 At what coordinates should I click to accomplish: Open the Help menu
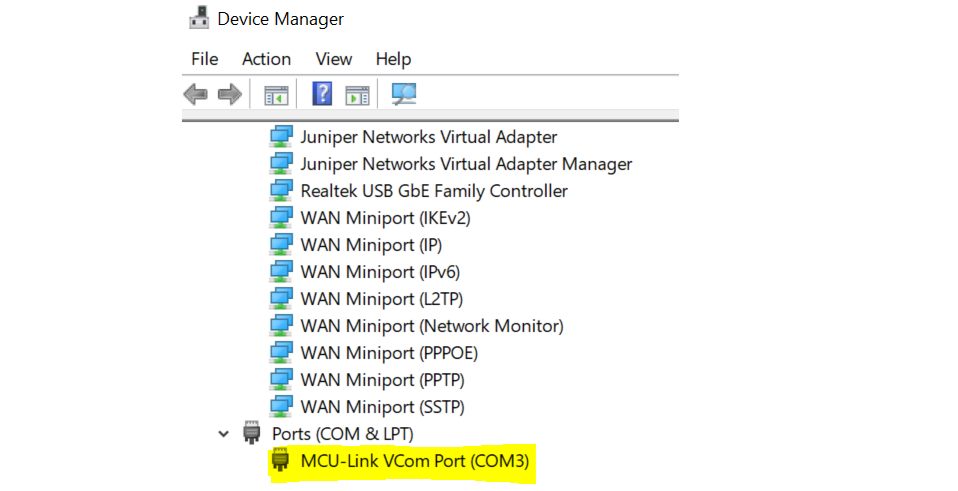click(x=393, y=59)
